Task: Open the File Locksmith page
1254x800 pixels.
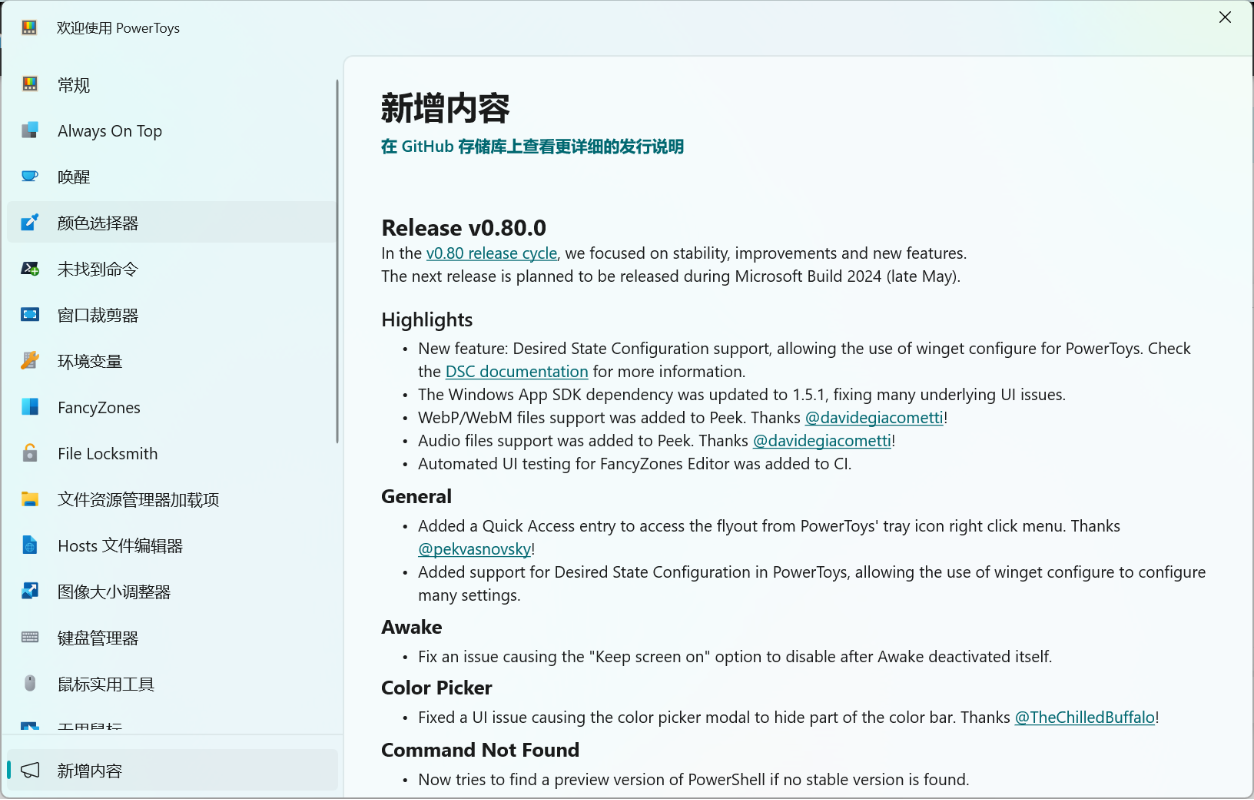Action: [x=171, y=453]
